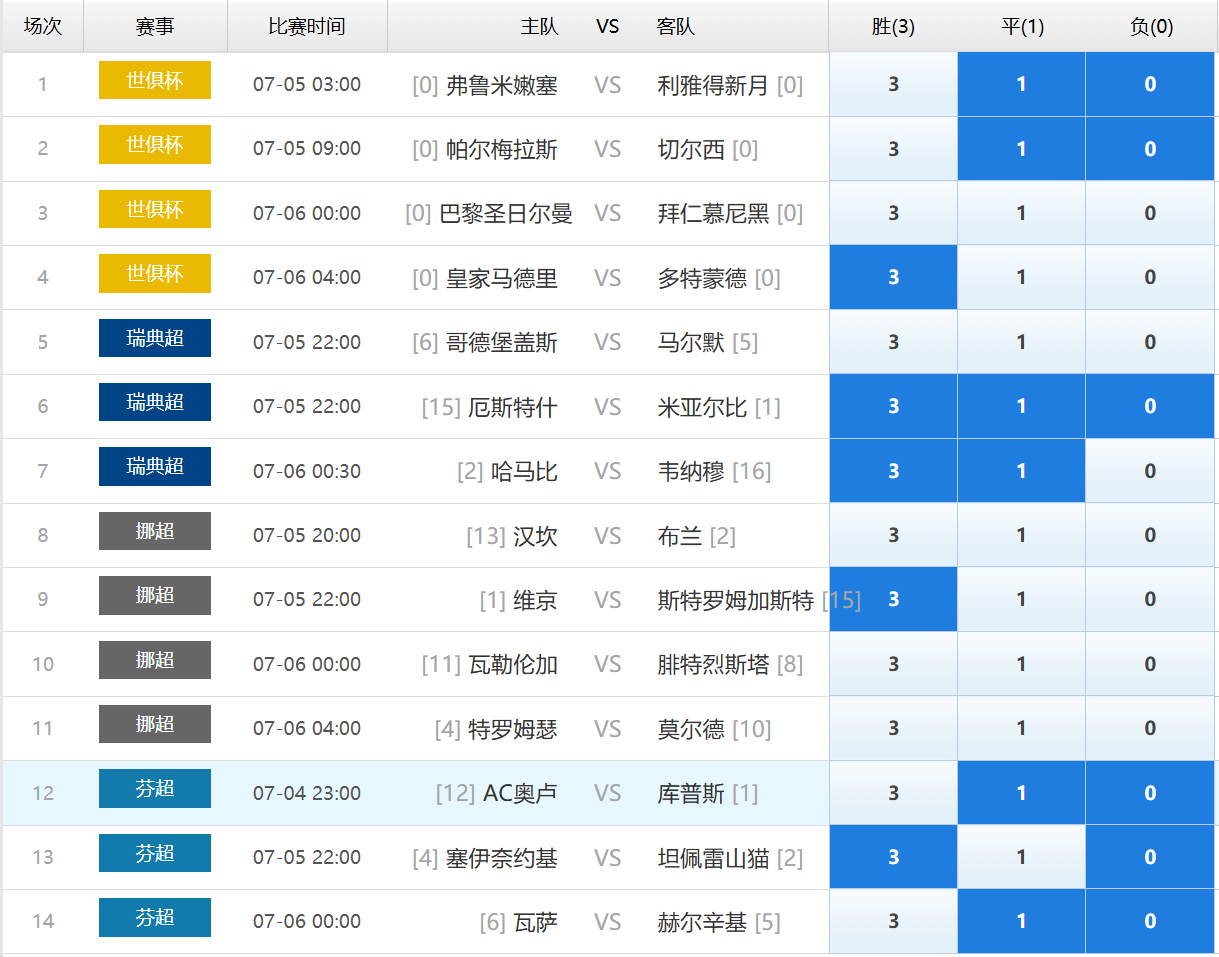Click match time 07-04 23:00
Image resolution: width=1219 pixels, height=957 pixels.
[x=307, y=793]
